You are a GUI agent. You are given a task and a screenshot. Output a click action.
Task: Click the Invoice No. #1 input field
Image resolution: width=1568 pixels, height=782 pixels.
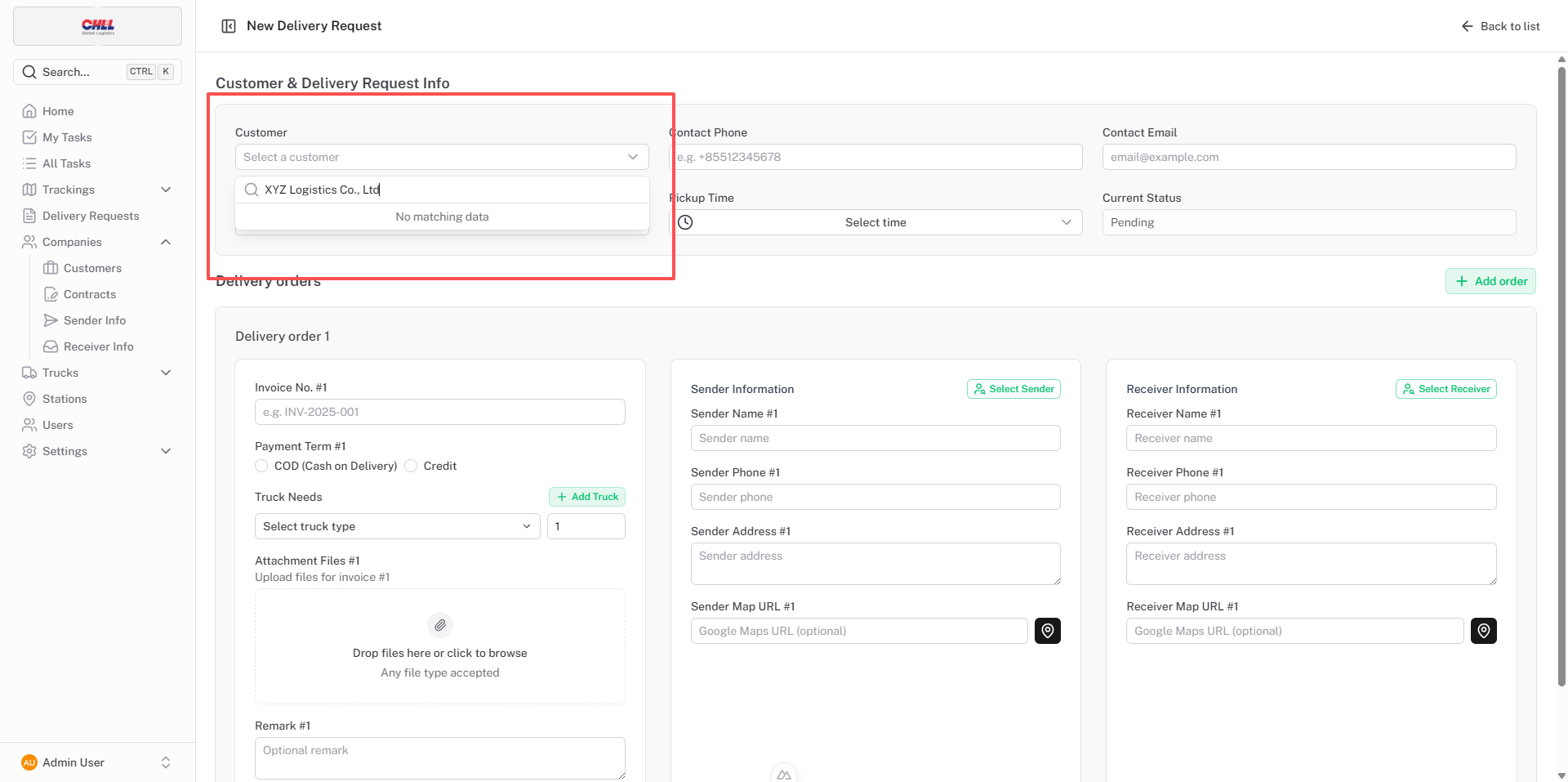pos(439,412)
